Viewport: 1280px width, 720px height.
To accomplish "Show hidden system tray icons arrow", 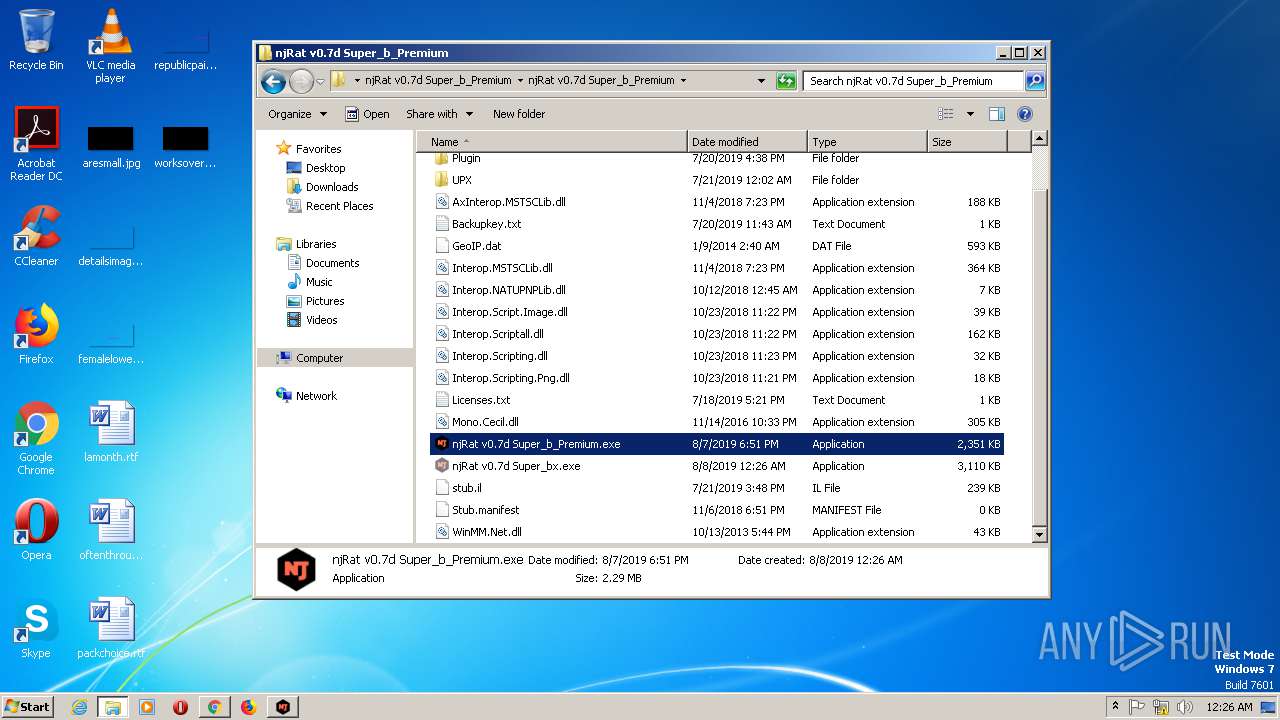I will (x=1115, y=706).
